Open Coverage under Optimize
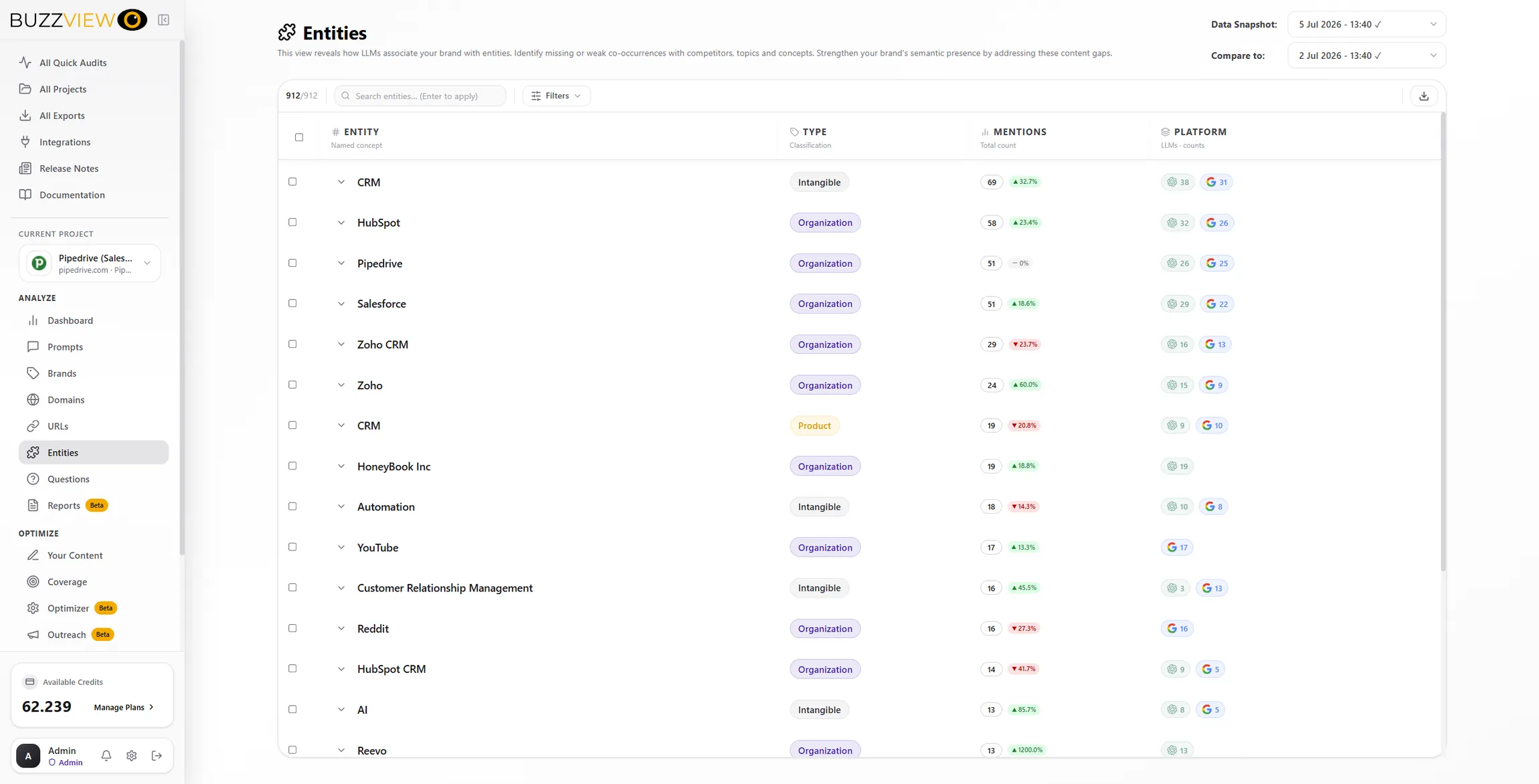 pos(94,581)
